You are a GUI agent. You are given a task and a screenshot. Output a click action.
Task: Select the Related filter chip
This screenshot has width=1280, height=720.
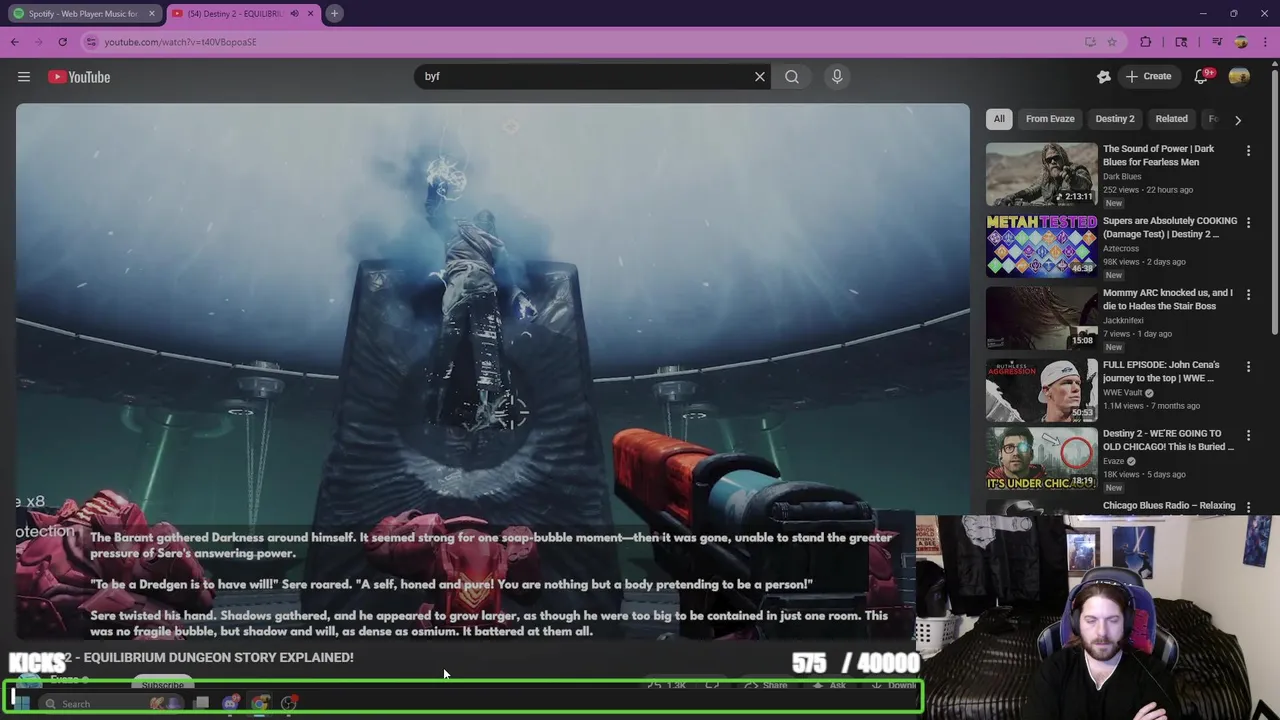tap(1171, 119)
